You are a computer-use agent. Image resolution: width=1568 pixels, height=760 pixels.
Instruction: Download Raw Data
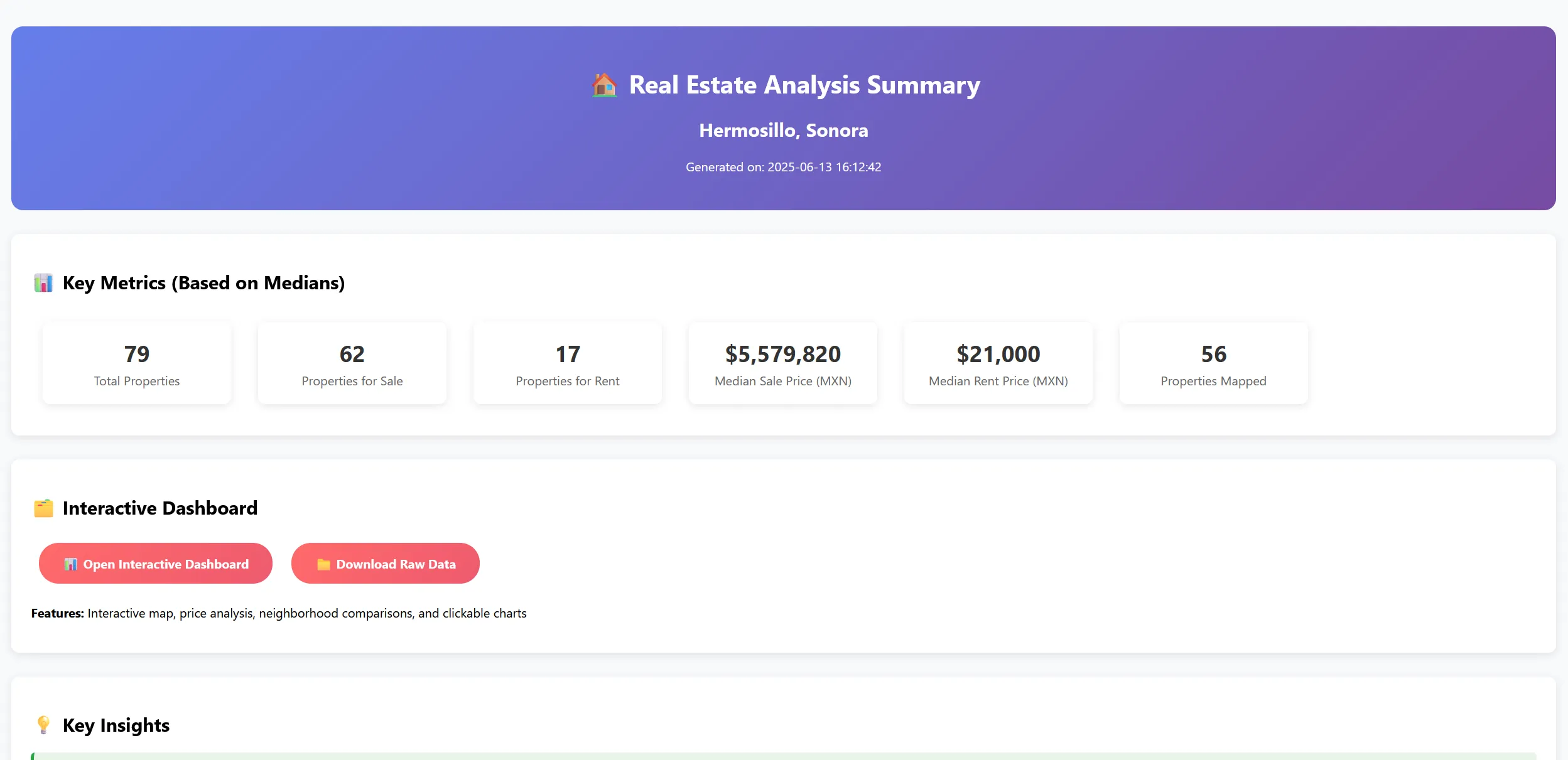point(385,564)
